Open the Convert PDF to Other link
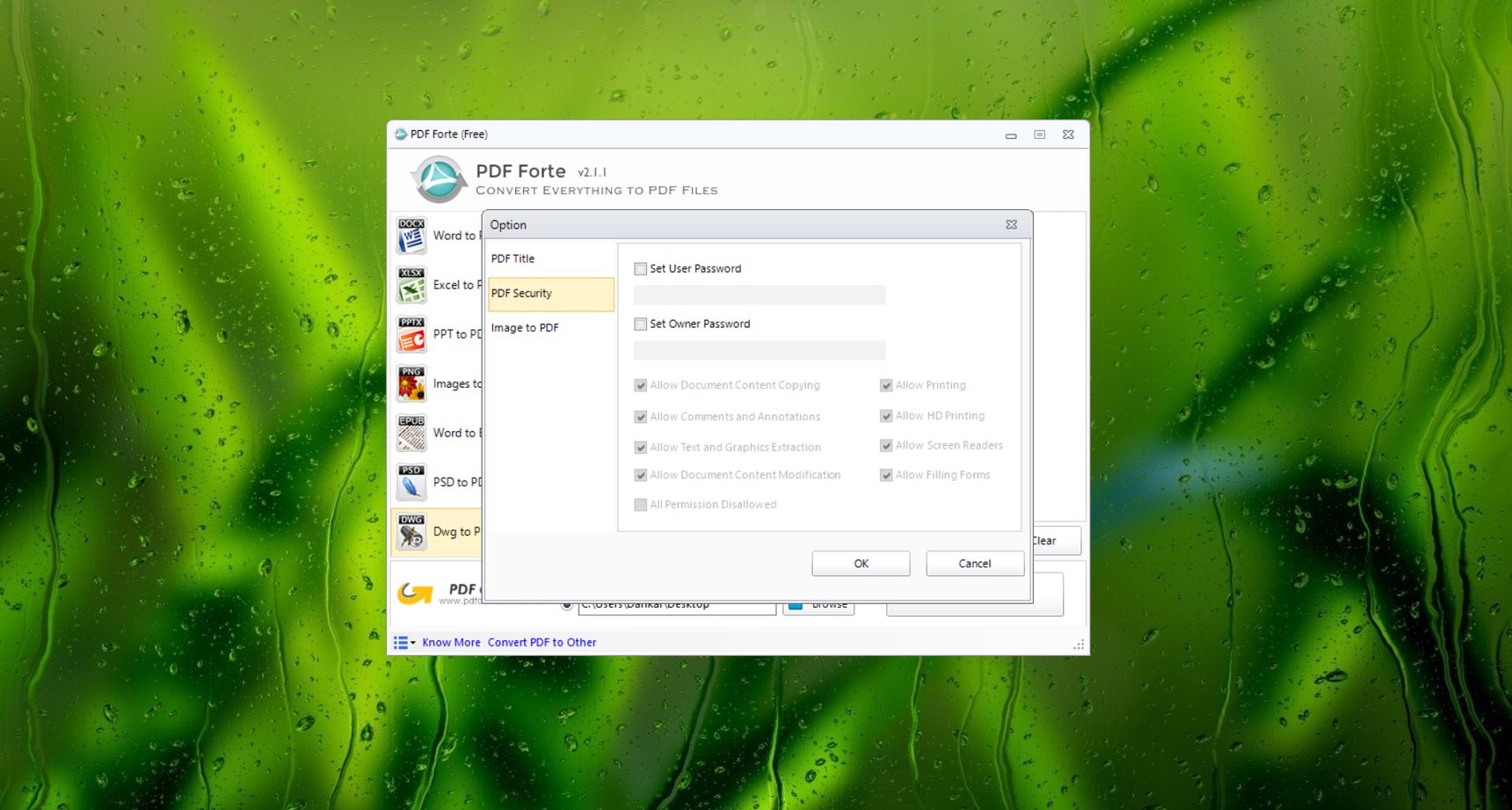 point(542,643)
